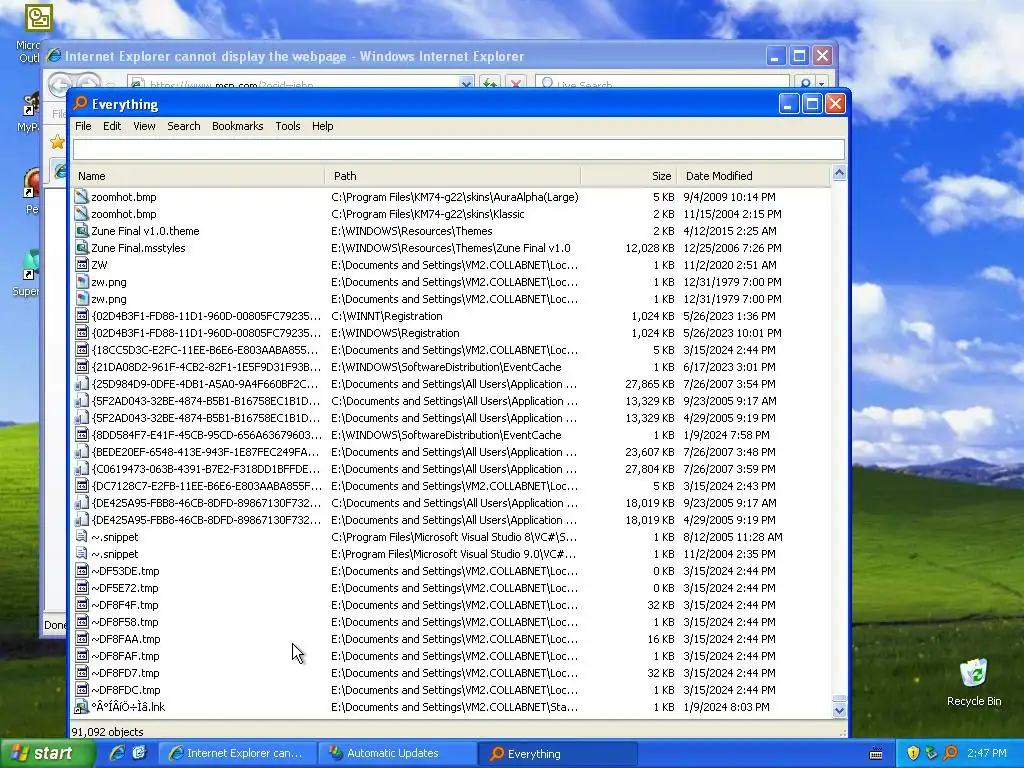Click the Everything taskbar button
This screenshot has height=768, width=1024.
[x=557, y=753]
